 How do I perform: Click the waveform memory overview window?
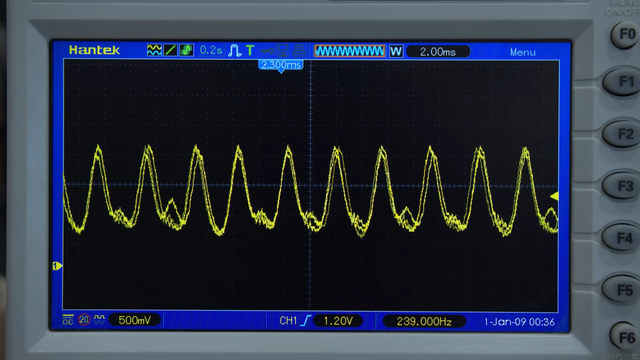(x=350, y=51)
